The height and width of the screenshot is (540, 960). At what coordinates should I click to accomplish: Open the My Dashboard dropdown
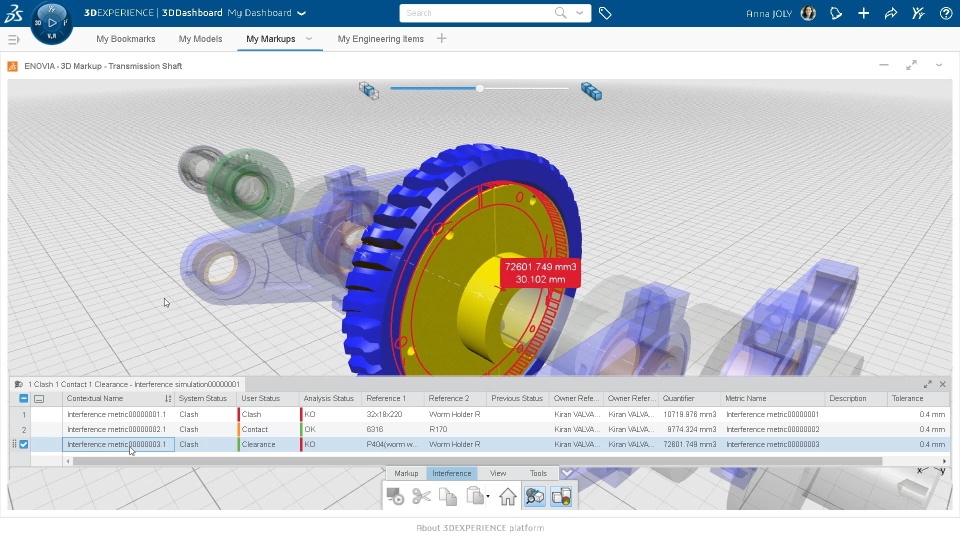click(x=301, y=13)
